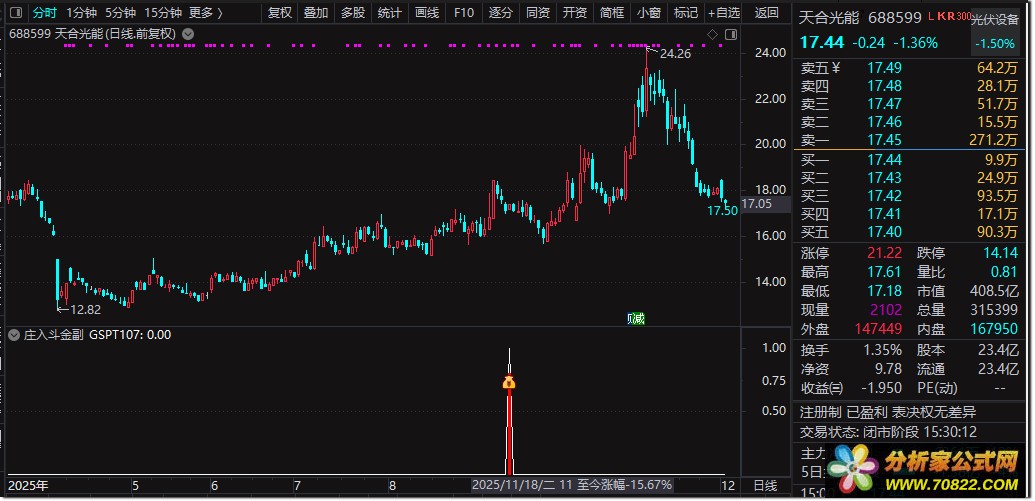
Task: Click the 至今涨幅-15.67% date readout
Action: click(572, 485)
